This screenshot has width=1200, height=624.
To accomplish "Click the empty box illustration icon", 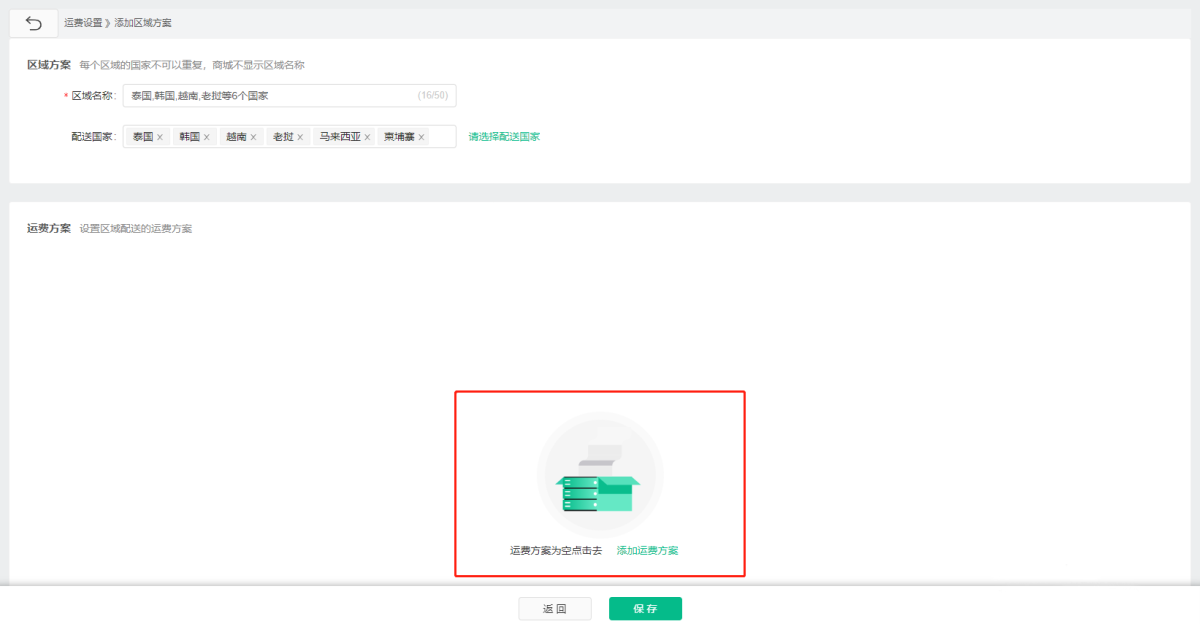I will (x=599, y=477).
